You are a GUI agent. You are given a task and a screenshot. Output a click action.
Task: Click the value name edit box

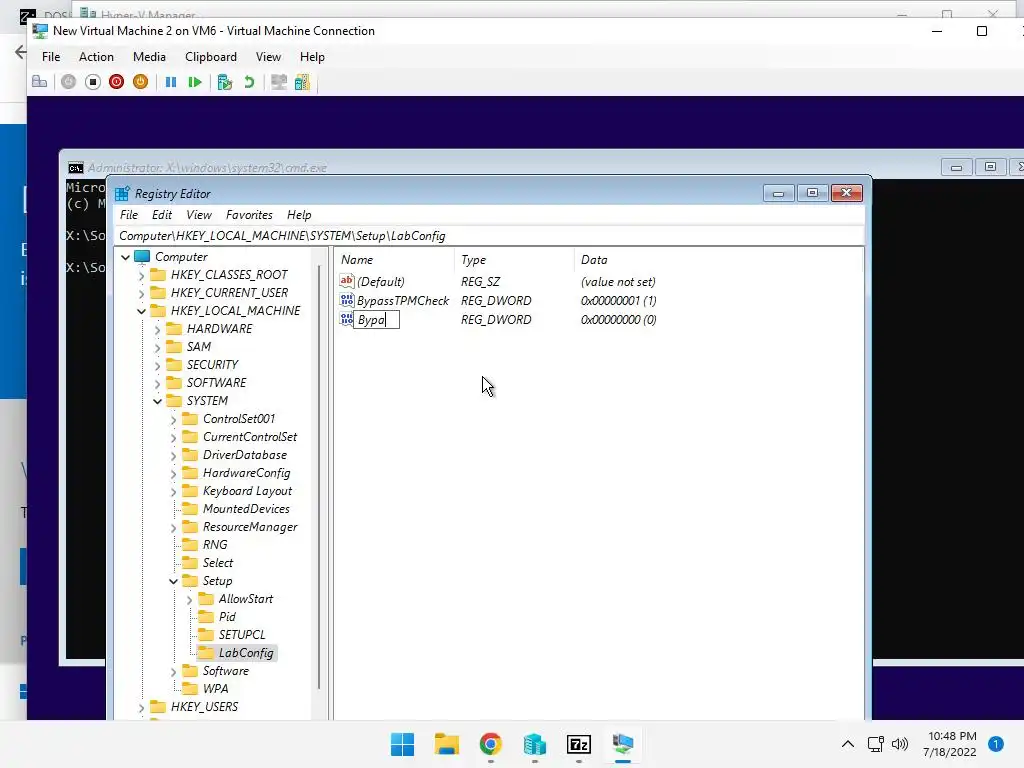[x=376, y=319]
